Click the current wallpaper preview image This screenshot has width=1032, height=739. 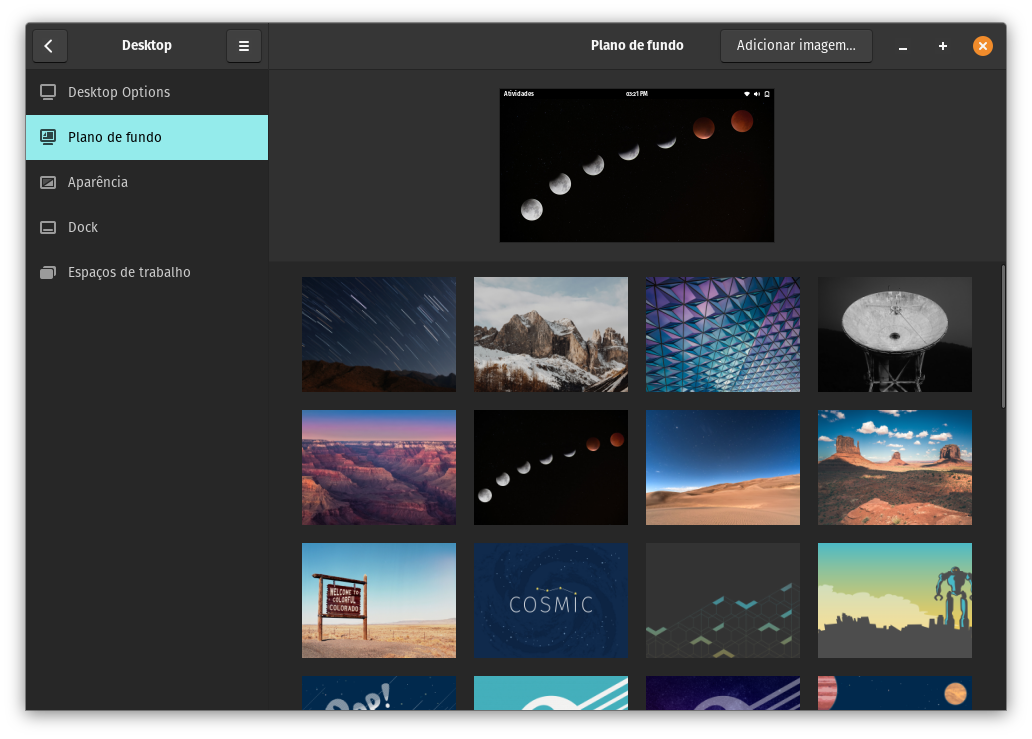click(x=637, y=165)
